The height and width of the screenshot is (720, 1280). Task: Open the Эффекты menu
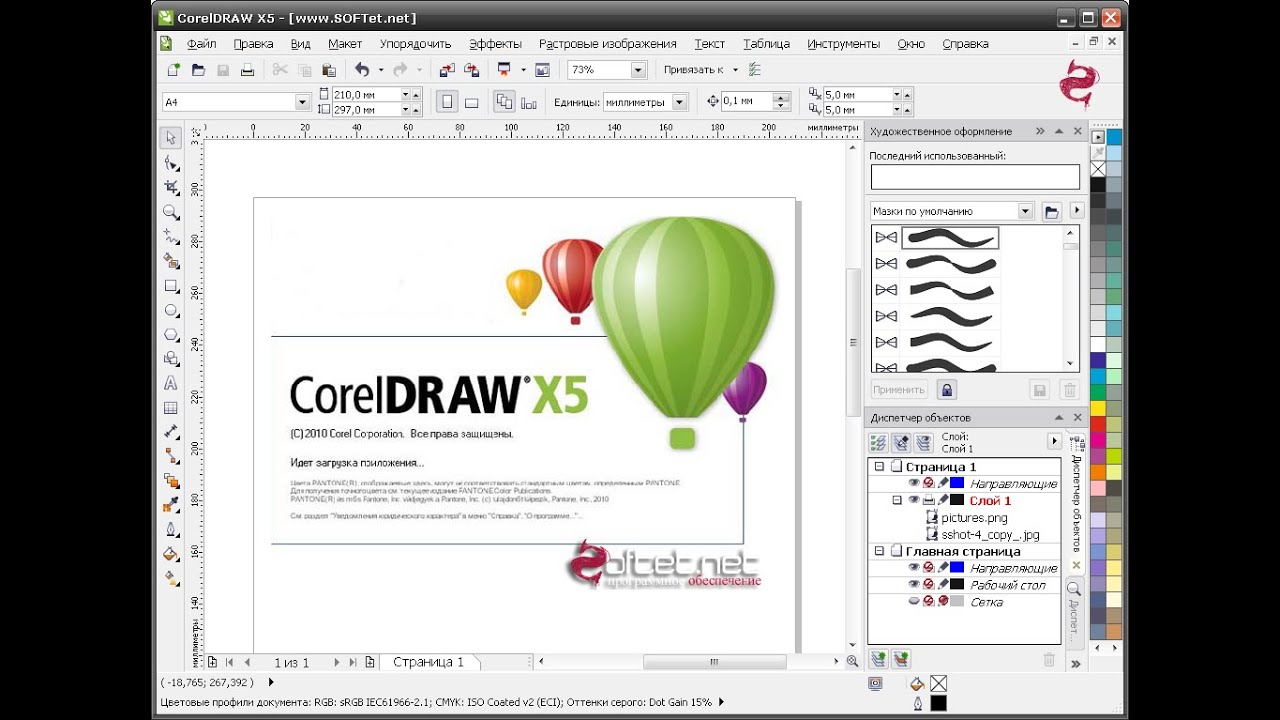pos(495,44)
